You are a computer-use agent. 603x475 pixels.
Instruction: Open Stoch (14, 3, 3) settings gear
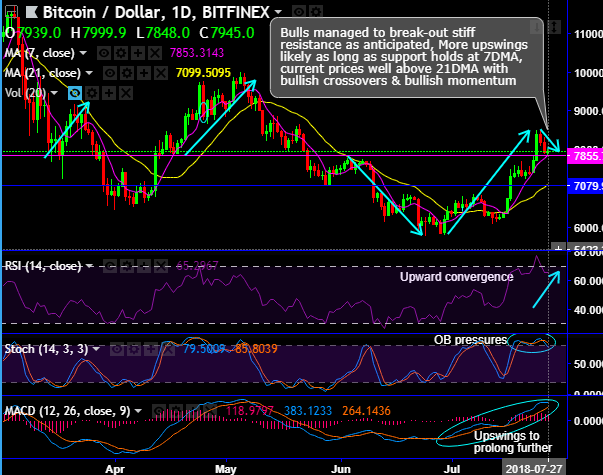tap(134, 349)
